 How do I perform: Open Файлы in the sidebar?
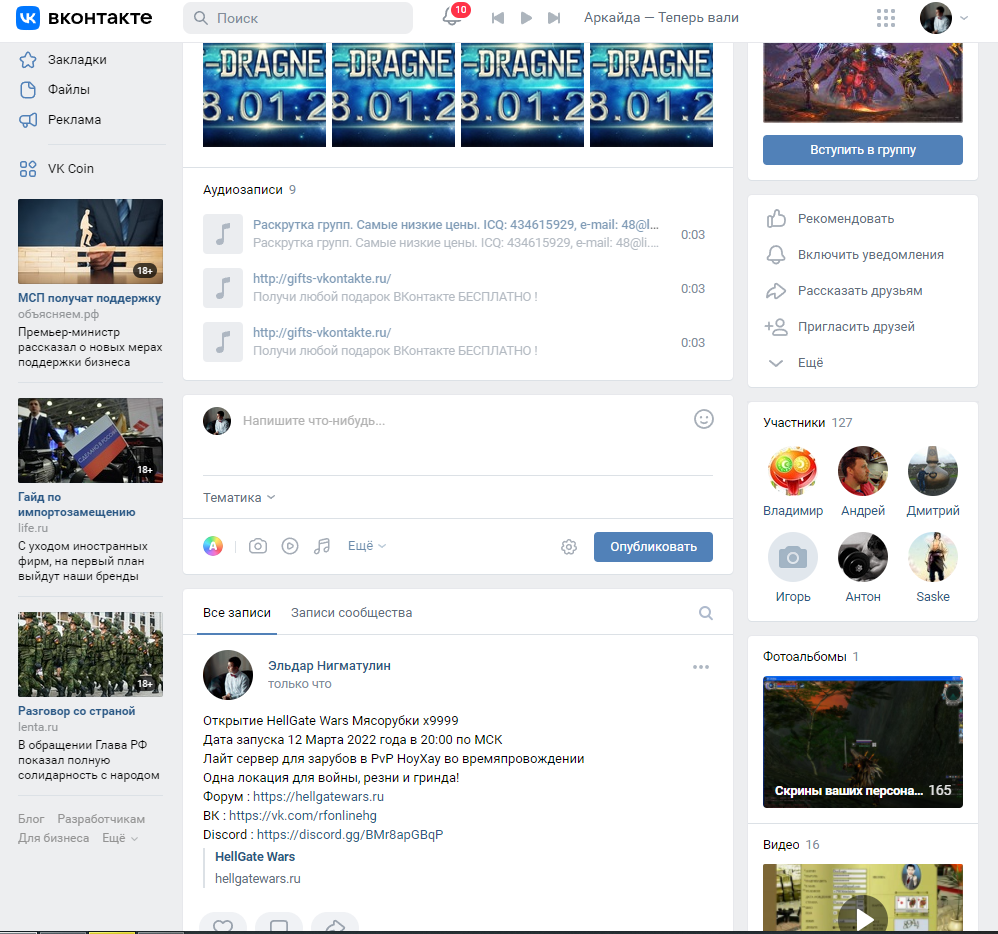click(68, 90)
